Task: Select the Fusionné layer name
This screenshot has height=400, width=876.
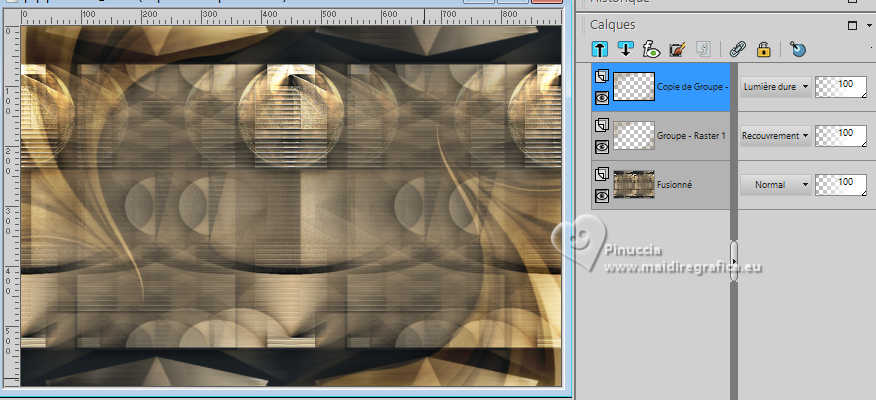Action: 674,184
